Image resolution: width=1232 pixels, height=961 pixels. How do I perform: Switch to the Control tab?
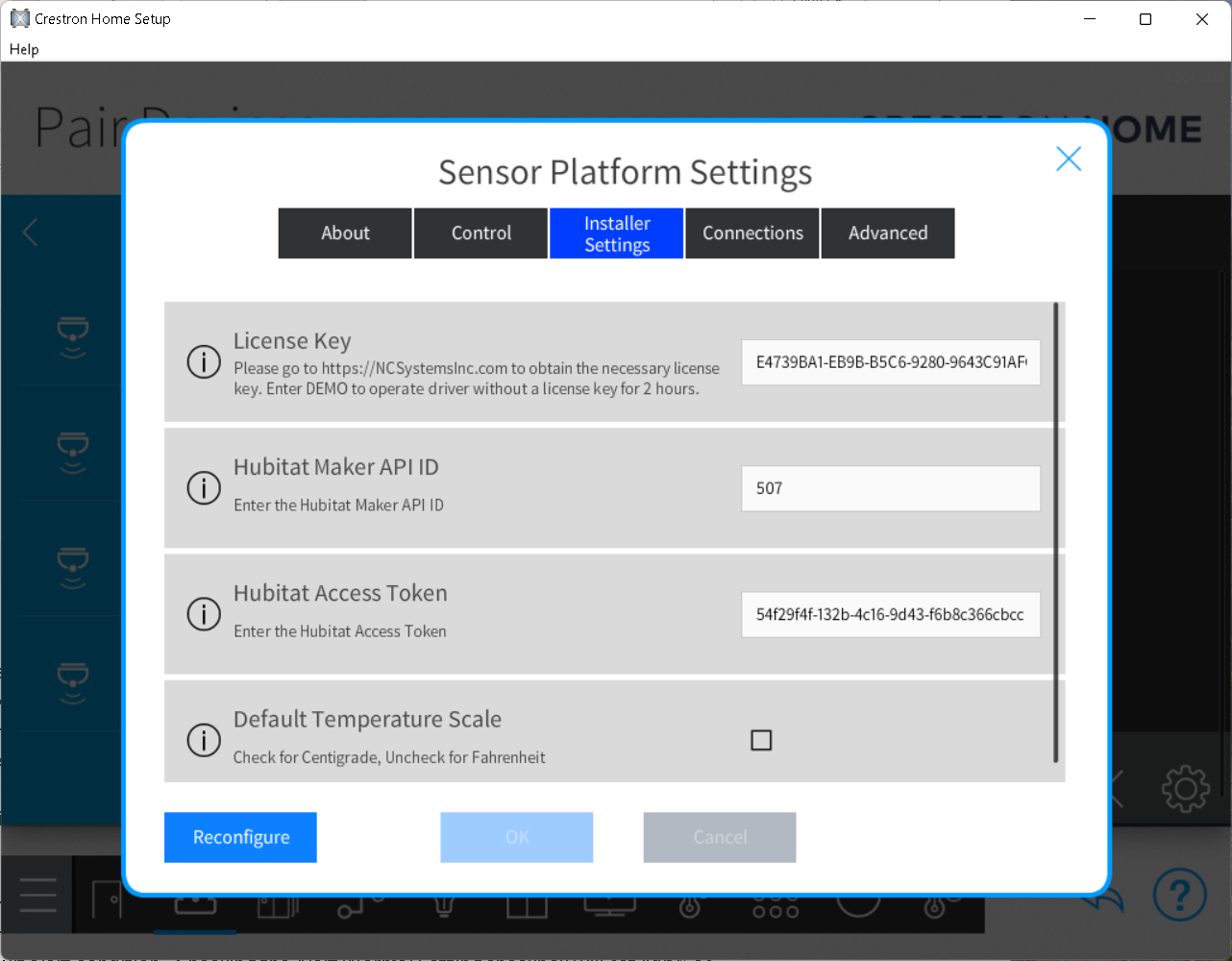[x=481, y=234]
